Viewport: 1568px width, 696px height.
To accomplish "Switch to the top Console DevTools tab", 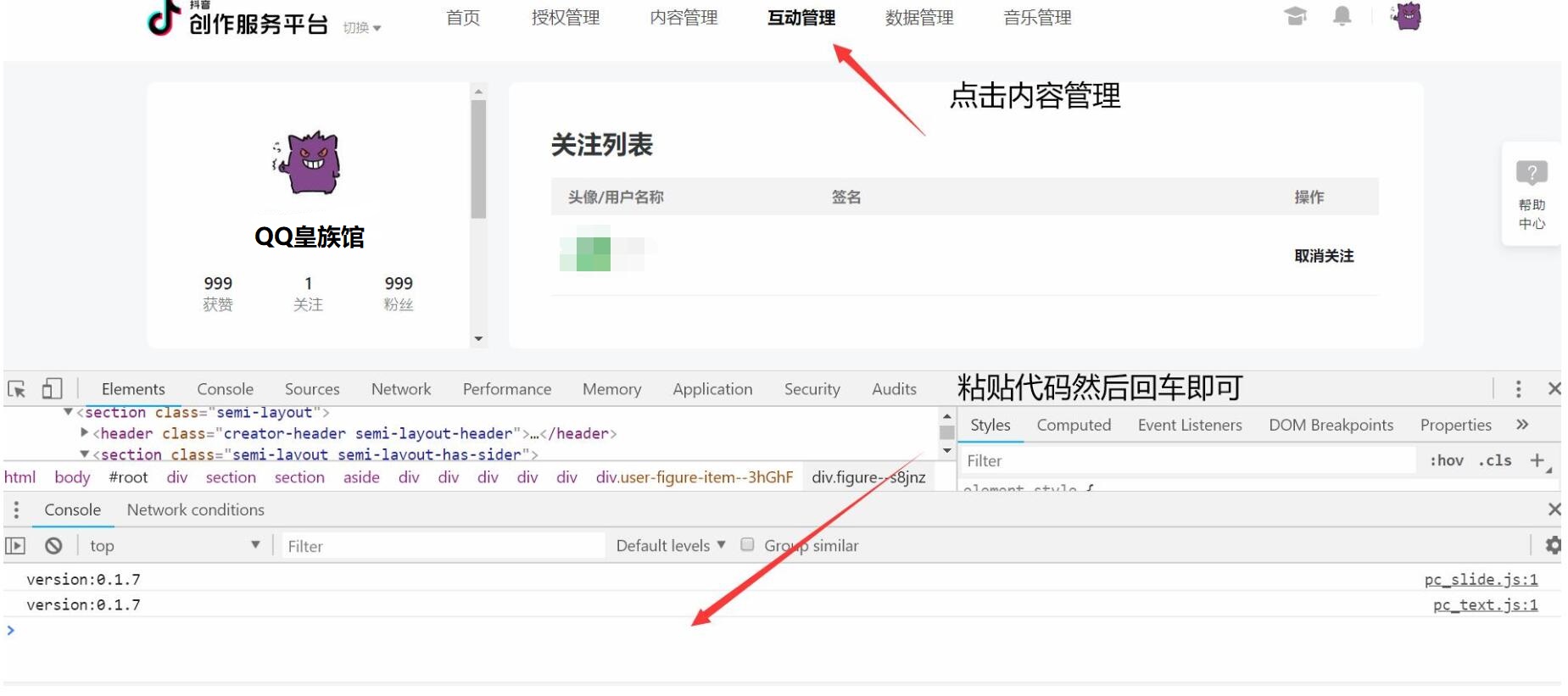I will click(225, 389).
